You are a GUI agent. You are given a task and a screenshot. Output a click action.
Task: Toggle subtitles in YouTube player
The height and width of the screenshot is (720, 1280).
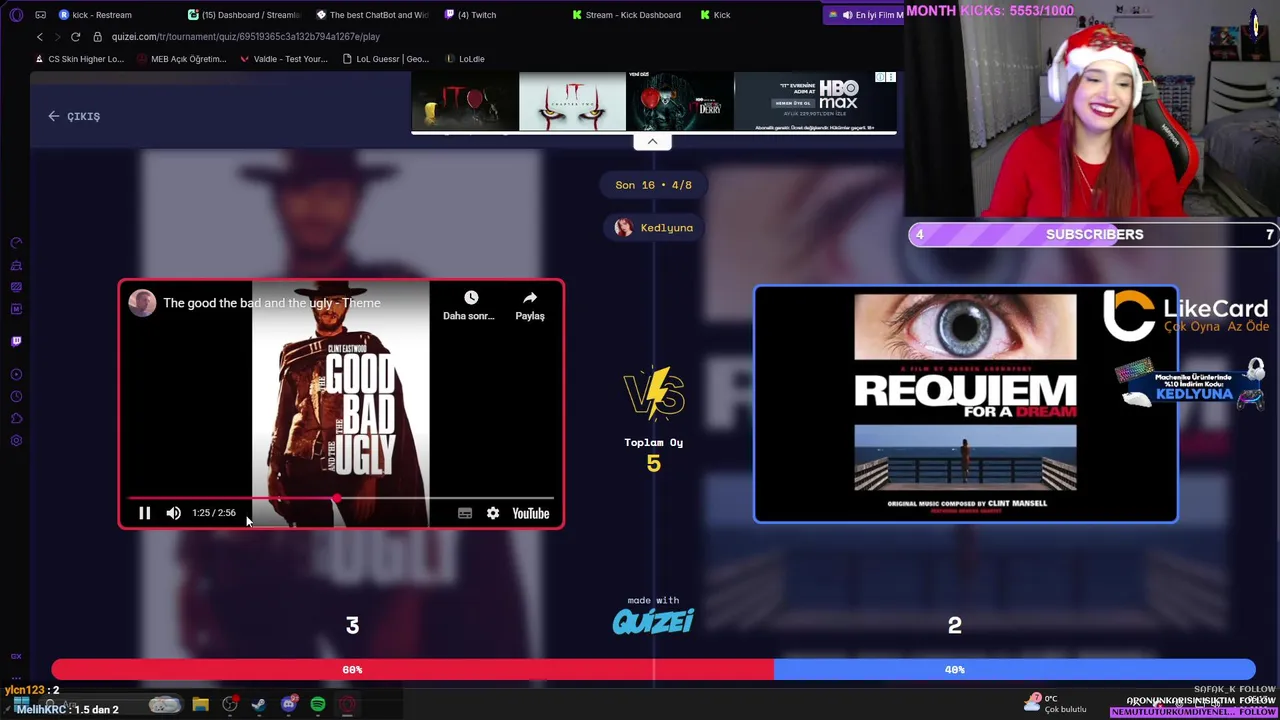465,513
